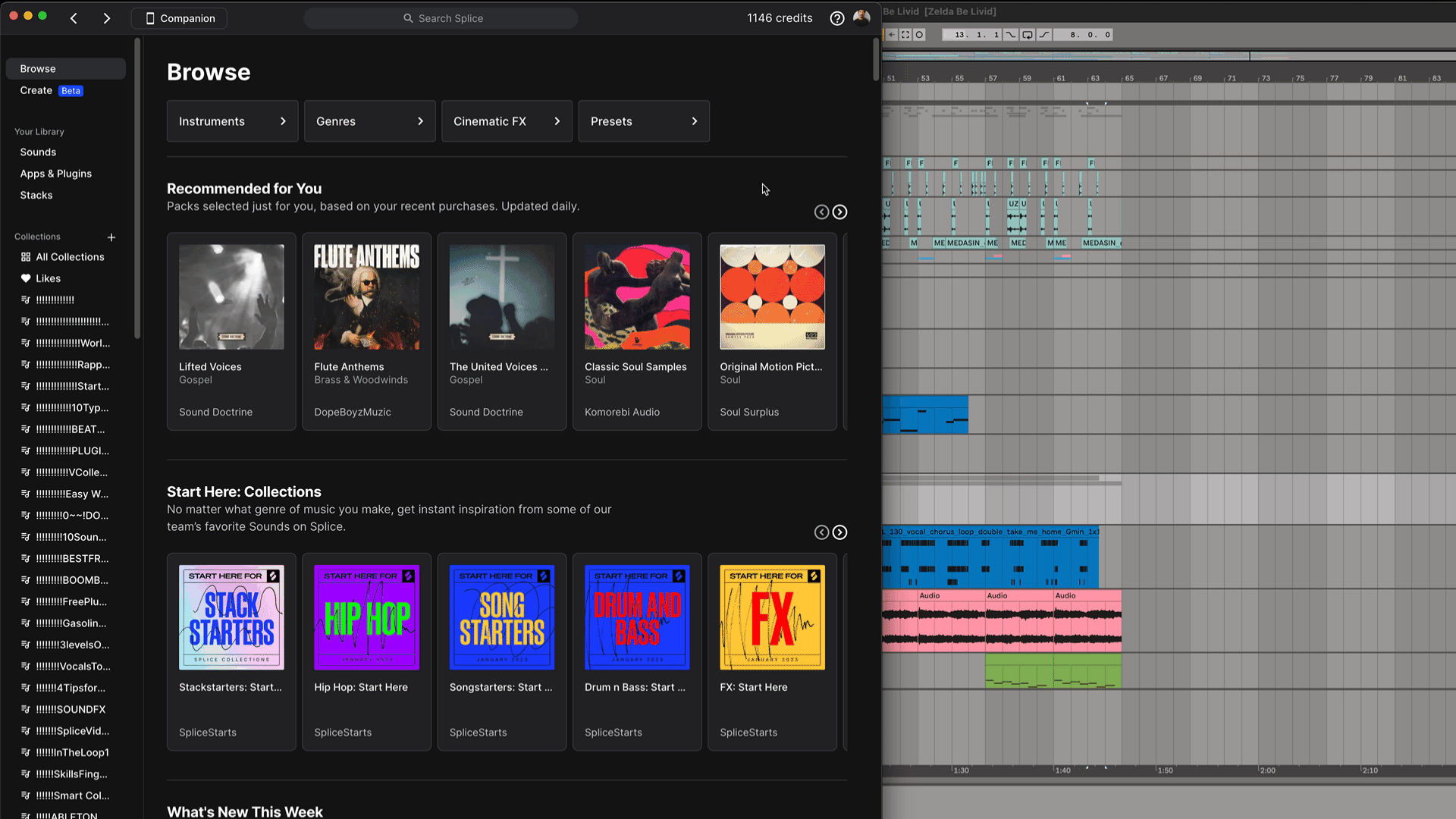1456x819 pixels.
Task: Open Create Beta in the sidebar
Action: click(x=52, y=90)
